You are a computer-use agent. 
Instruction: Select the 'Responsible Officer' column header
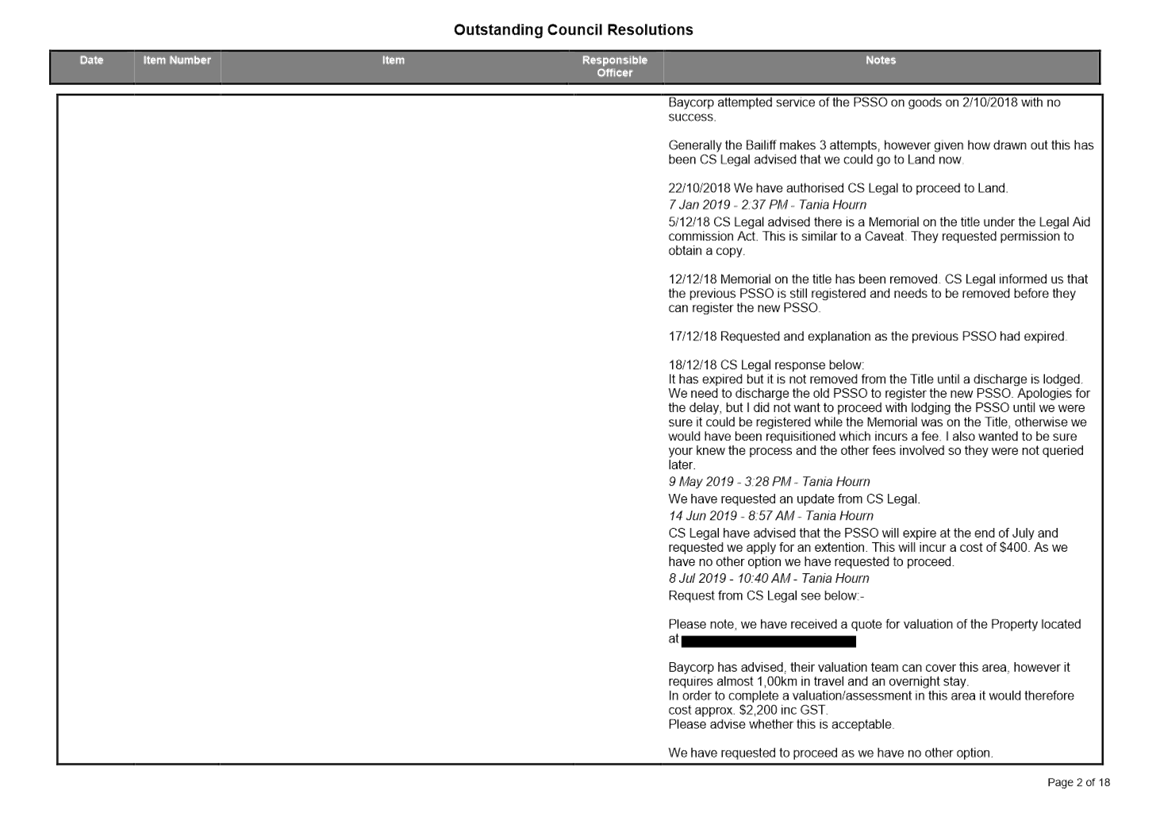[615, 67]
